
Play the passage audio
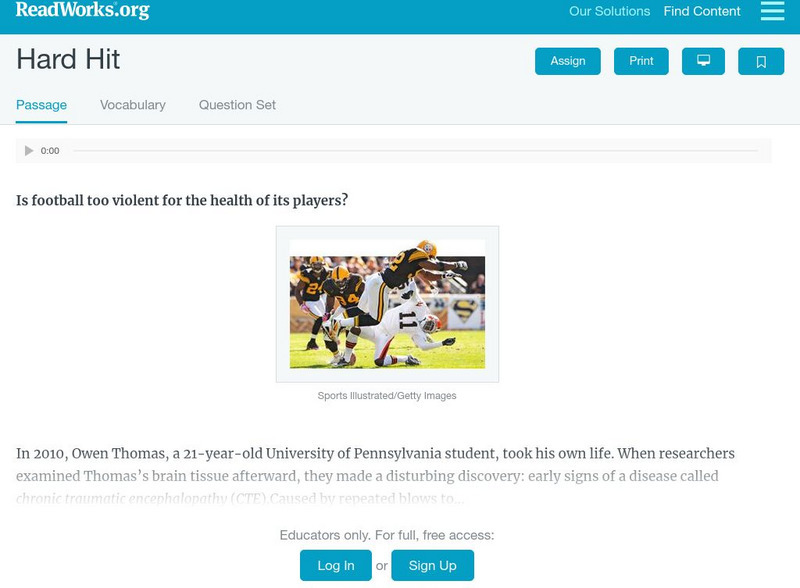click(x=29, y=151)
